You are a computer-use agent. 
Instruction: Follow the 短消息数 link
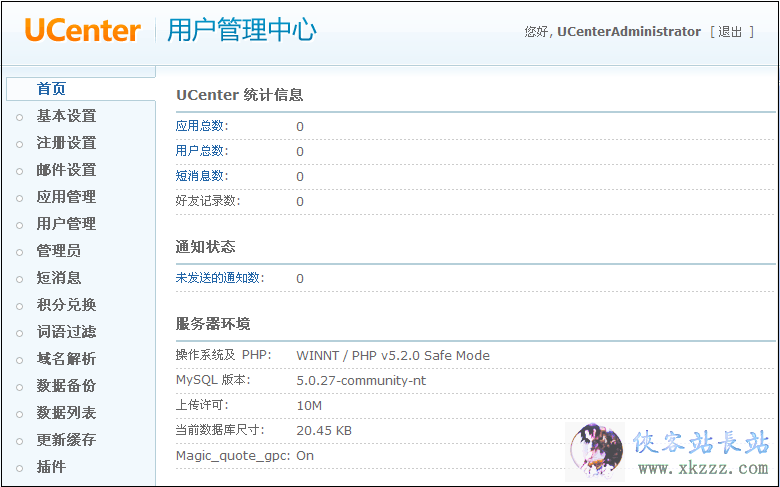point(200,176)
